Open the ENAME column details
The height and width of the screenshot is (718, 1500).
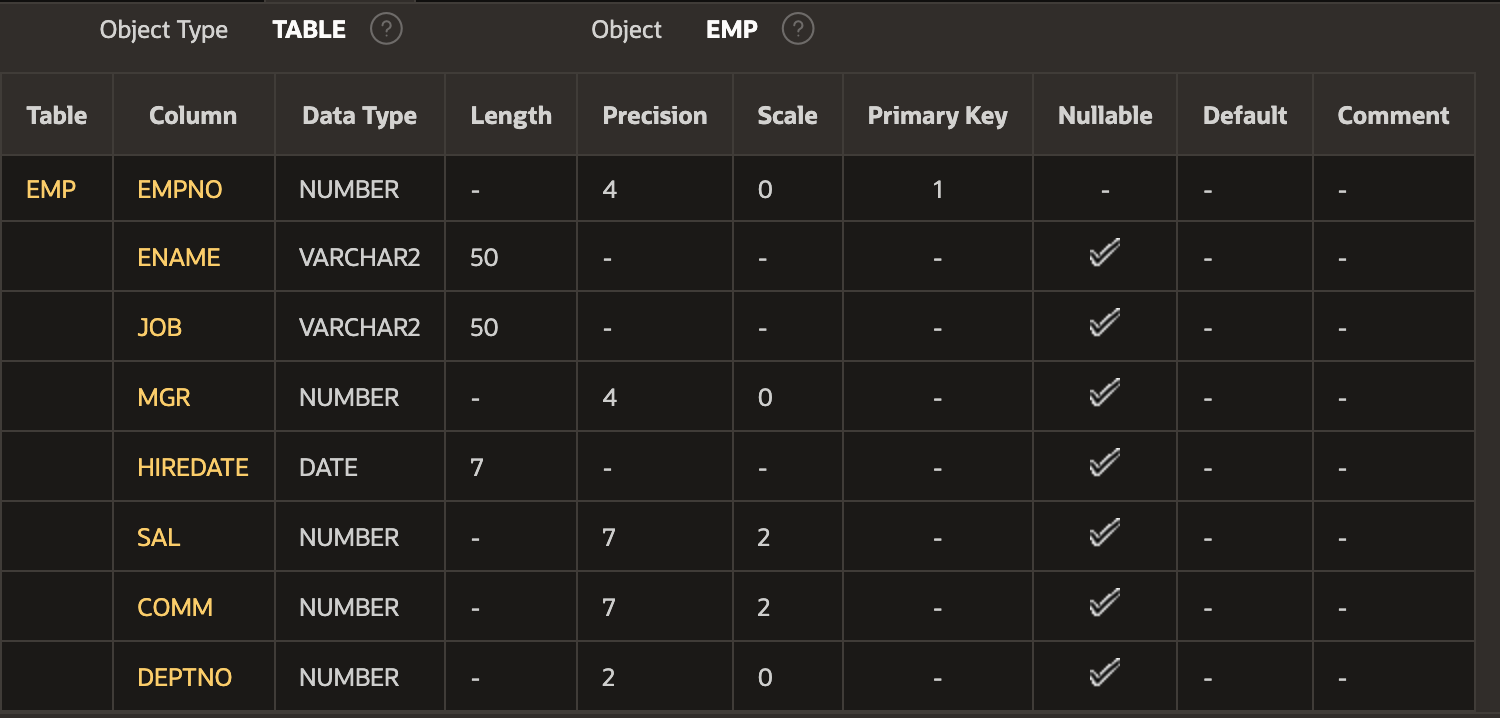click(x=178, y=256)
